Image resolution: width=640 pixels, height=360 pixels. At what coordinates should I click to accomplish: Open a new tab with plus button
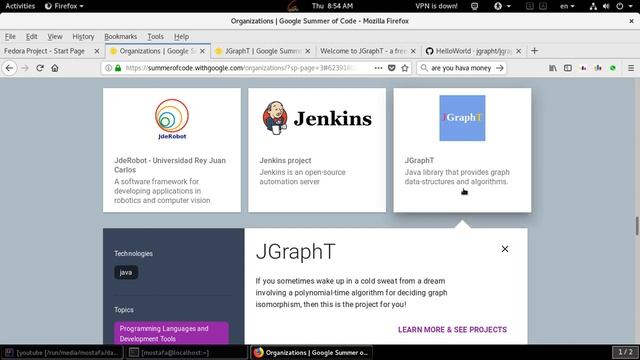pyautogui.click(x=534, y=51)
